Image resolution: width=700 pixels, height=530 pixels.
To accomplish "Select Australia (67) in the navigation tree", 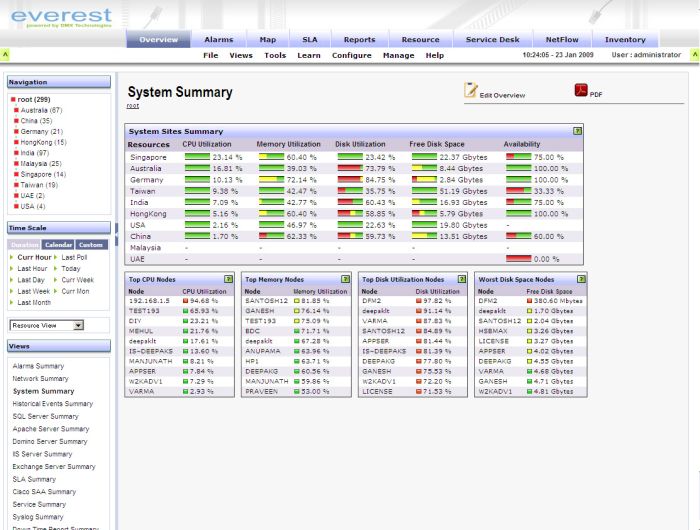I will pyautogui.click(x=41, y=110).
